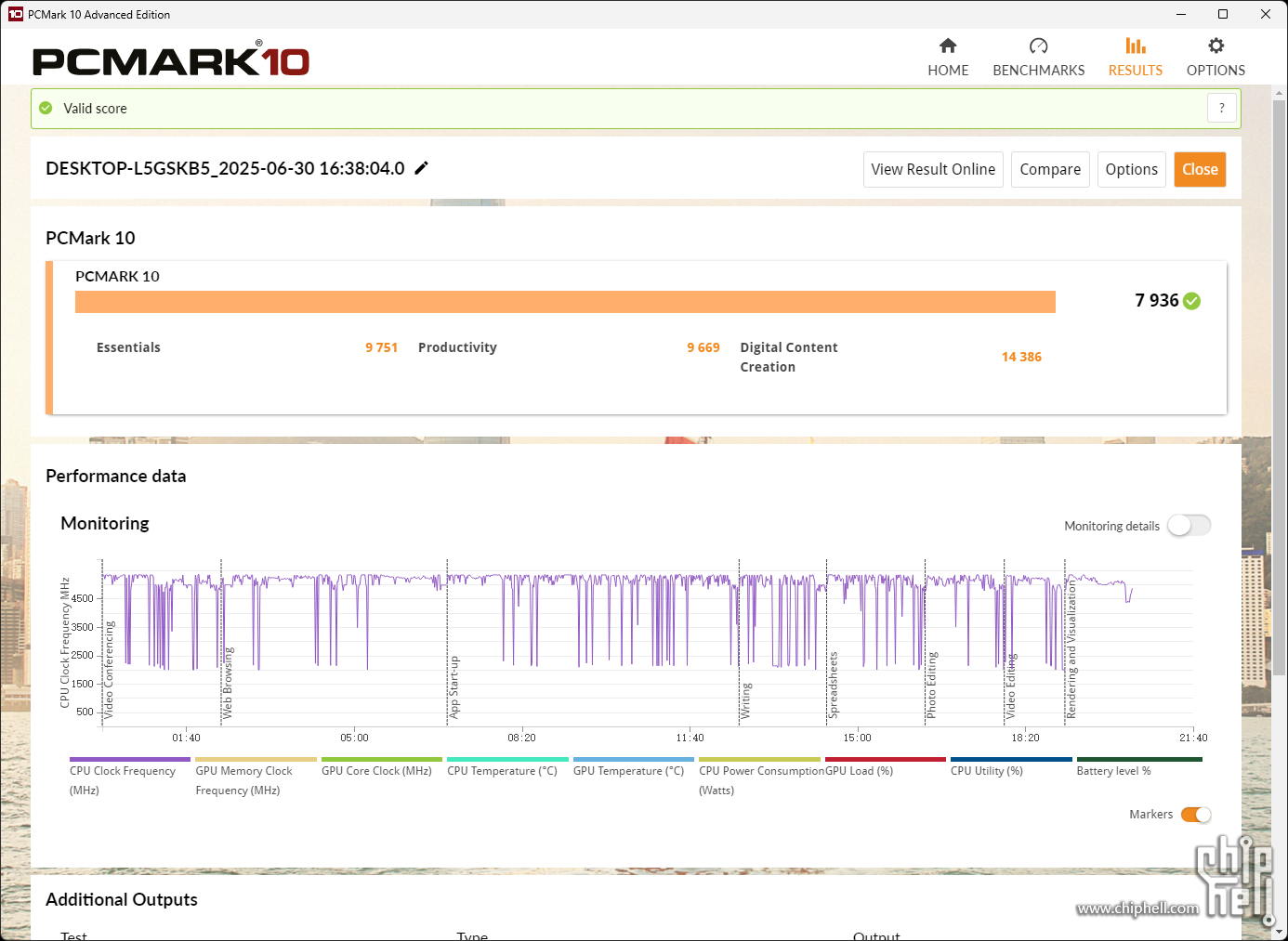This screenshot has height=941, width=1288.
Task: Click the Video Conferencing timeline marker
Action: point(109,670)
